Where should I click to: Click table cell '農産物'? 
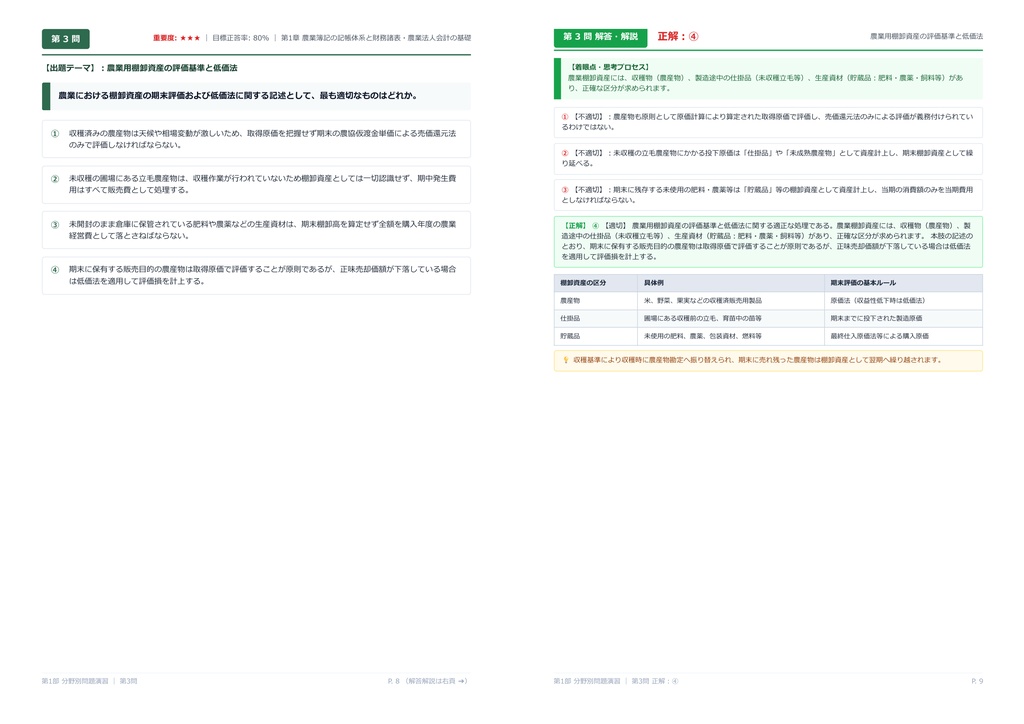coord(570,301)
